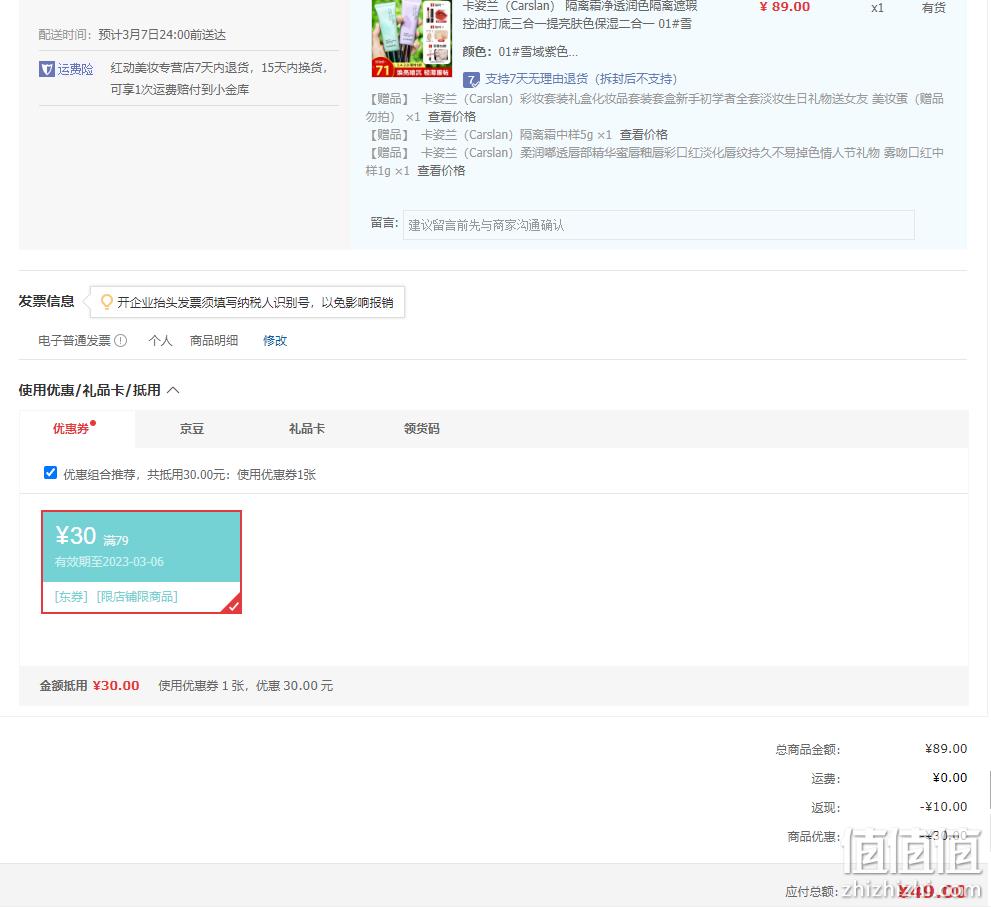Screen dimensions: 991x907
Task: Click the 运费 ¥0.00 value
Action: click(x=949, y=778)
